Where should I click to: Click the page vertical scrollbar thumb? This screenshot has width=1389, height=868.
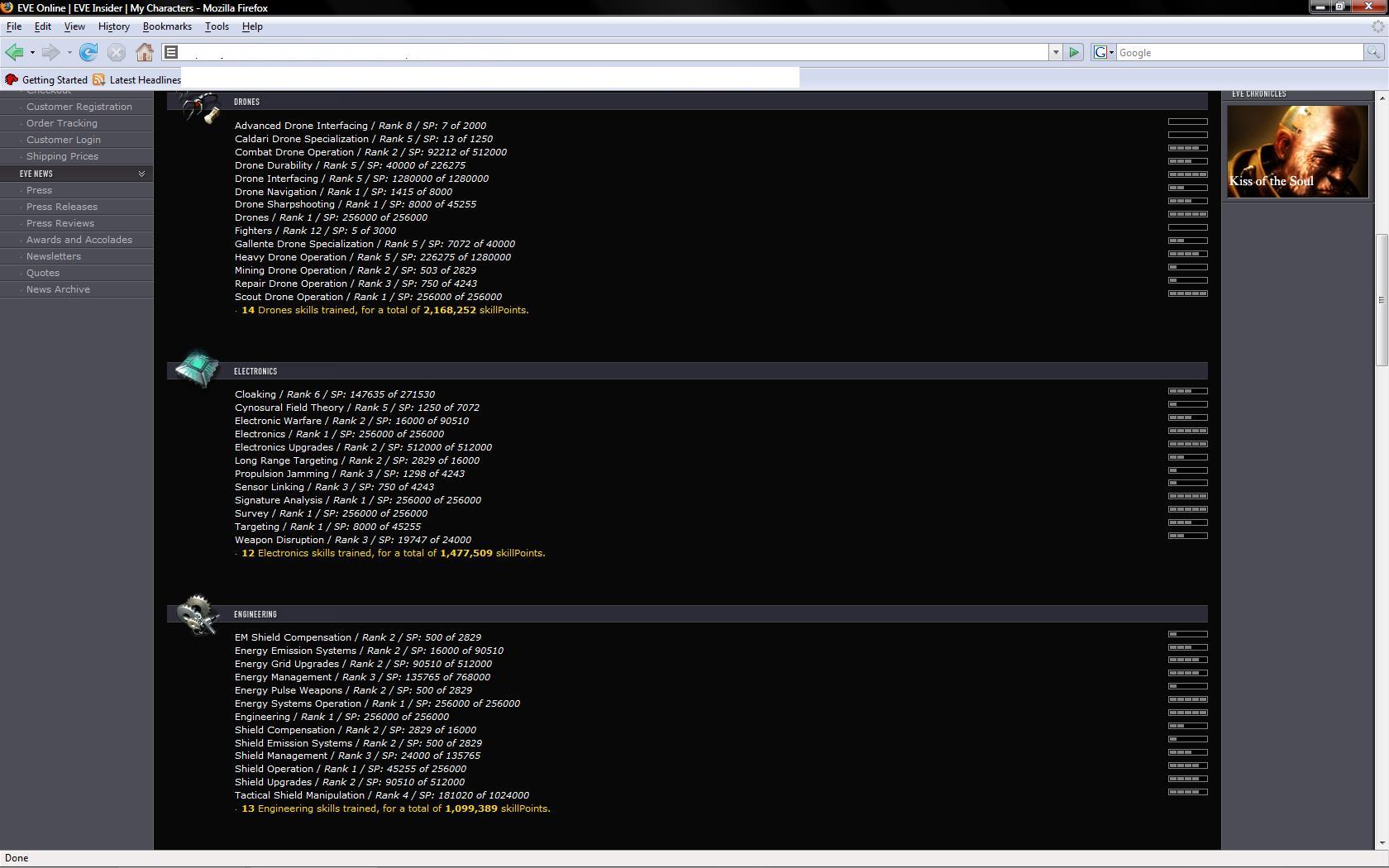1382,300
